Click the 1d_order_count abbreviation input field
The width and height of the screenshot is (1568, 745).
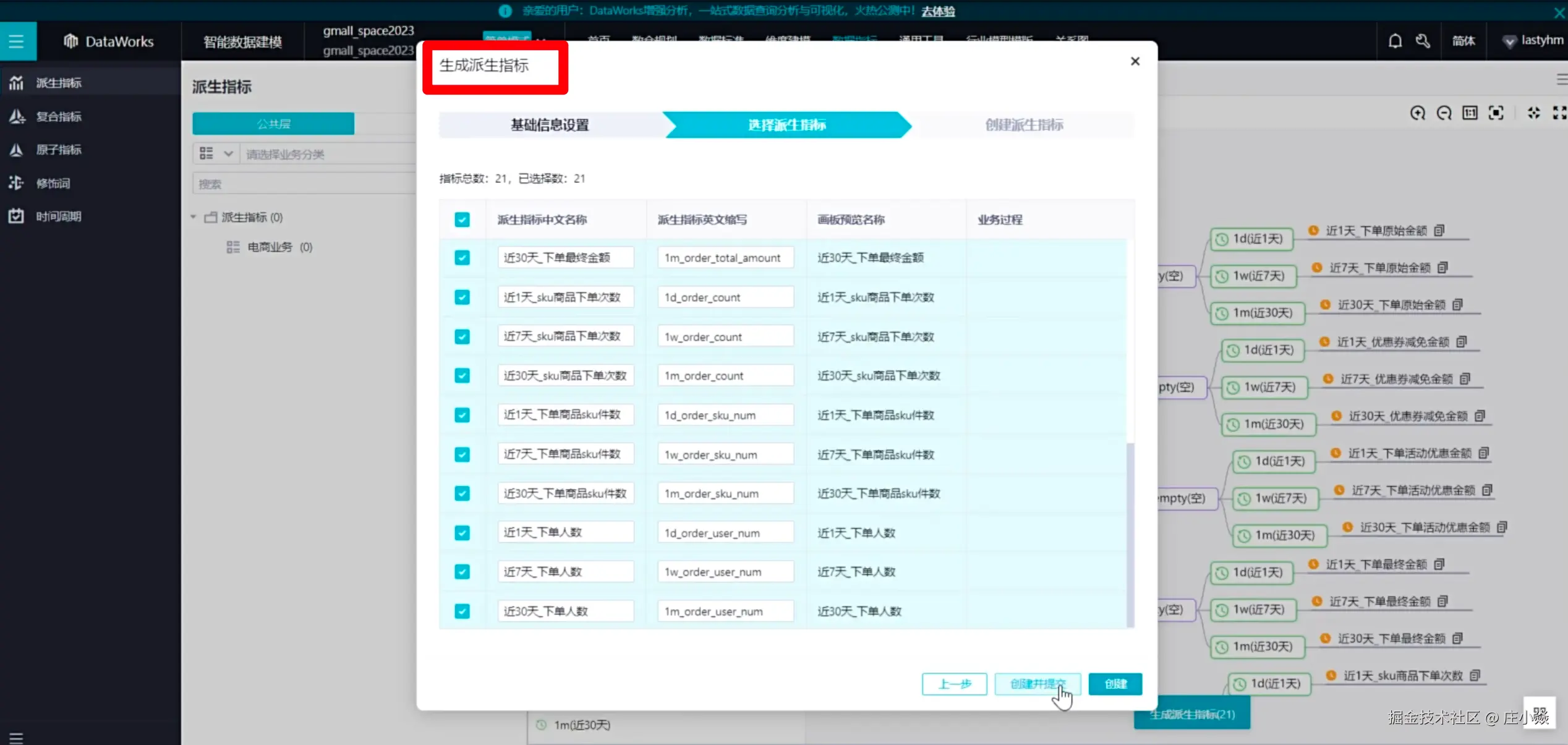click(725, 297)
